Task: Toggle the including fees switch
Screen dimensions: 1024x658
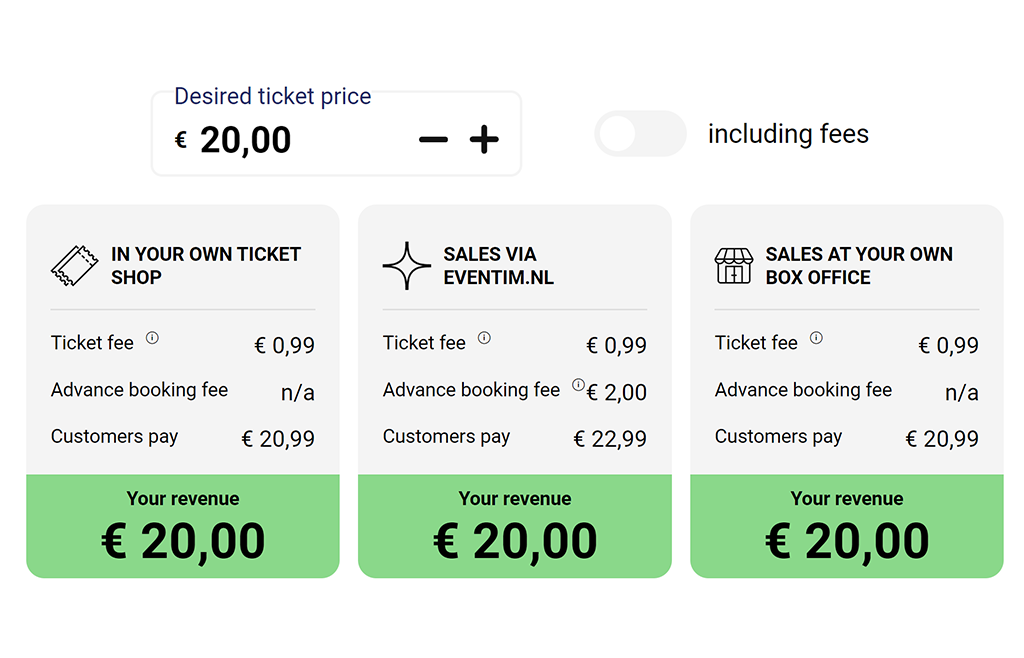Action: coord(640,134)
